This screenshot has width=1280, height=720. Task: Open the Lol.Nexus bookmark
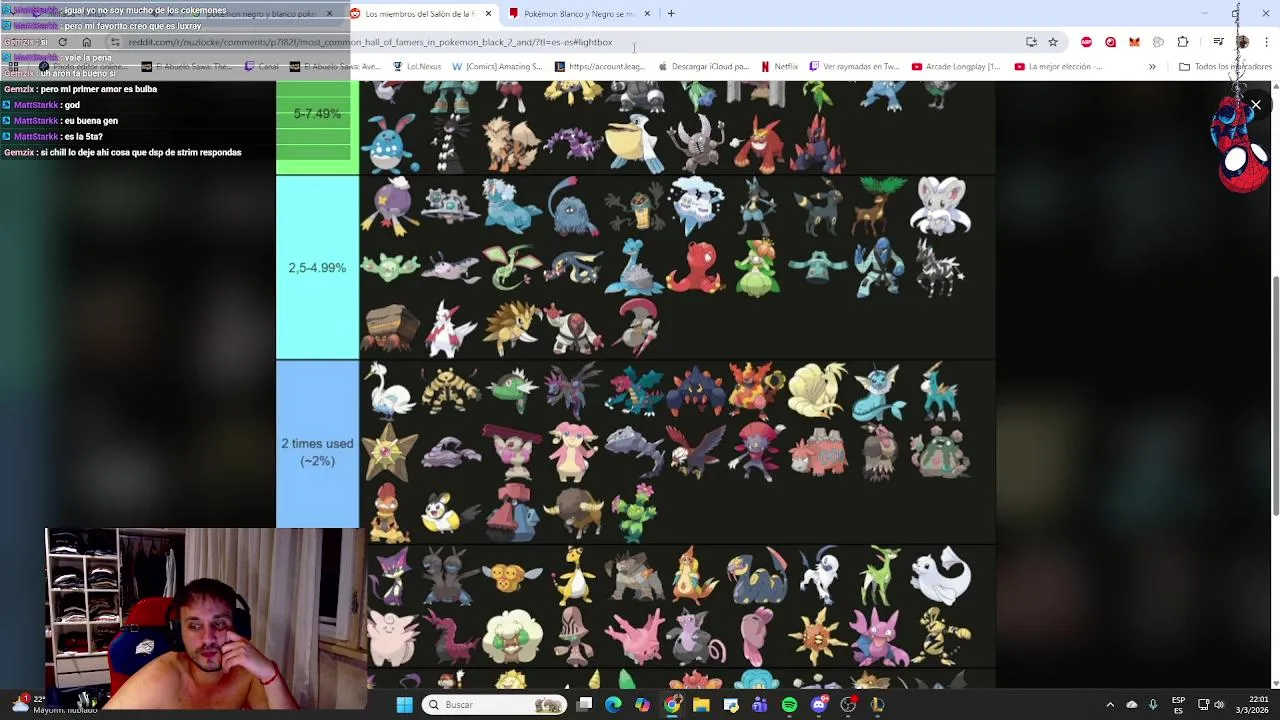pos(417,67)
